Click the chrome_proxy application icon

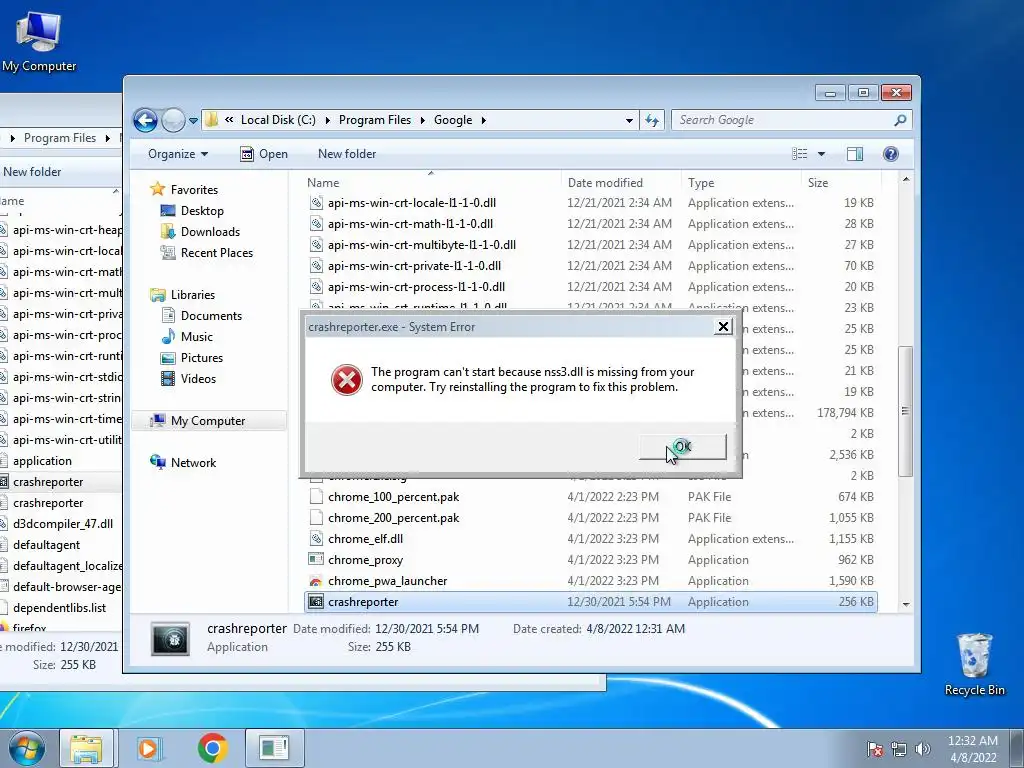(x=316, y=560)
